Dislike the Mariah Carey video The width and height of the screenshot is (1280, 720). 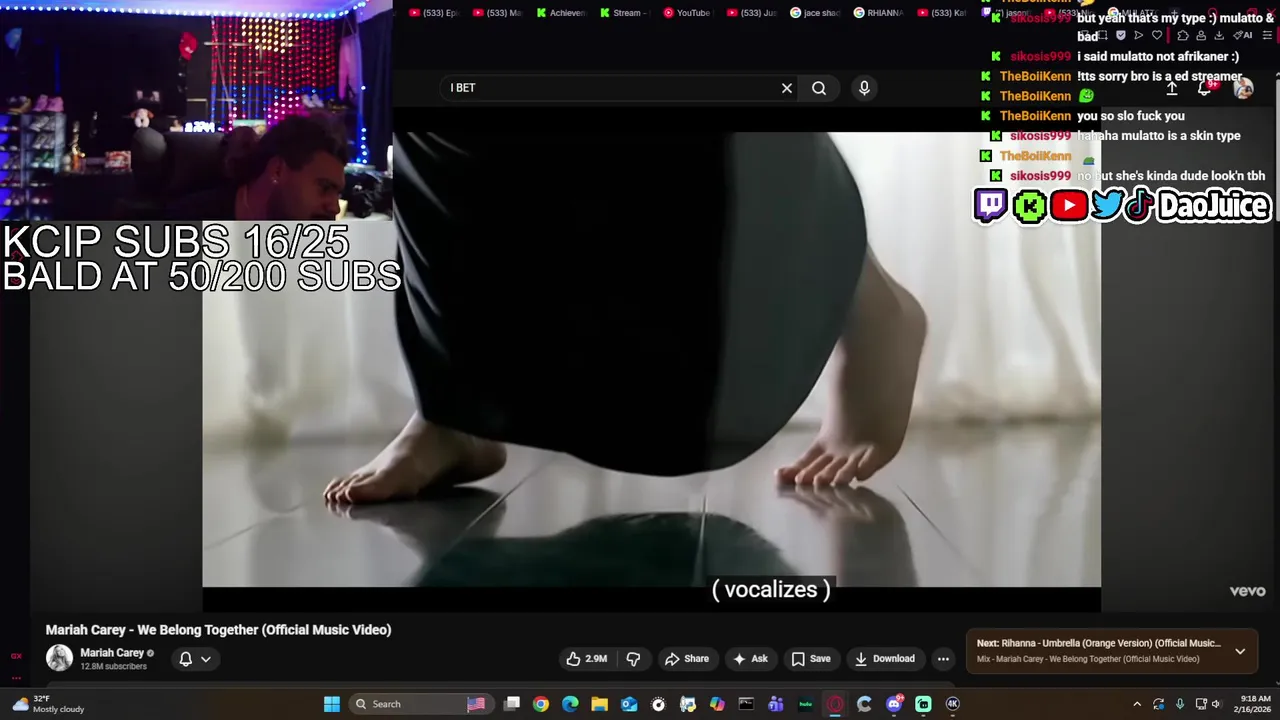click(633, 659)
